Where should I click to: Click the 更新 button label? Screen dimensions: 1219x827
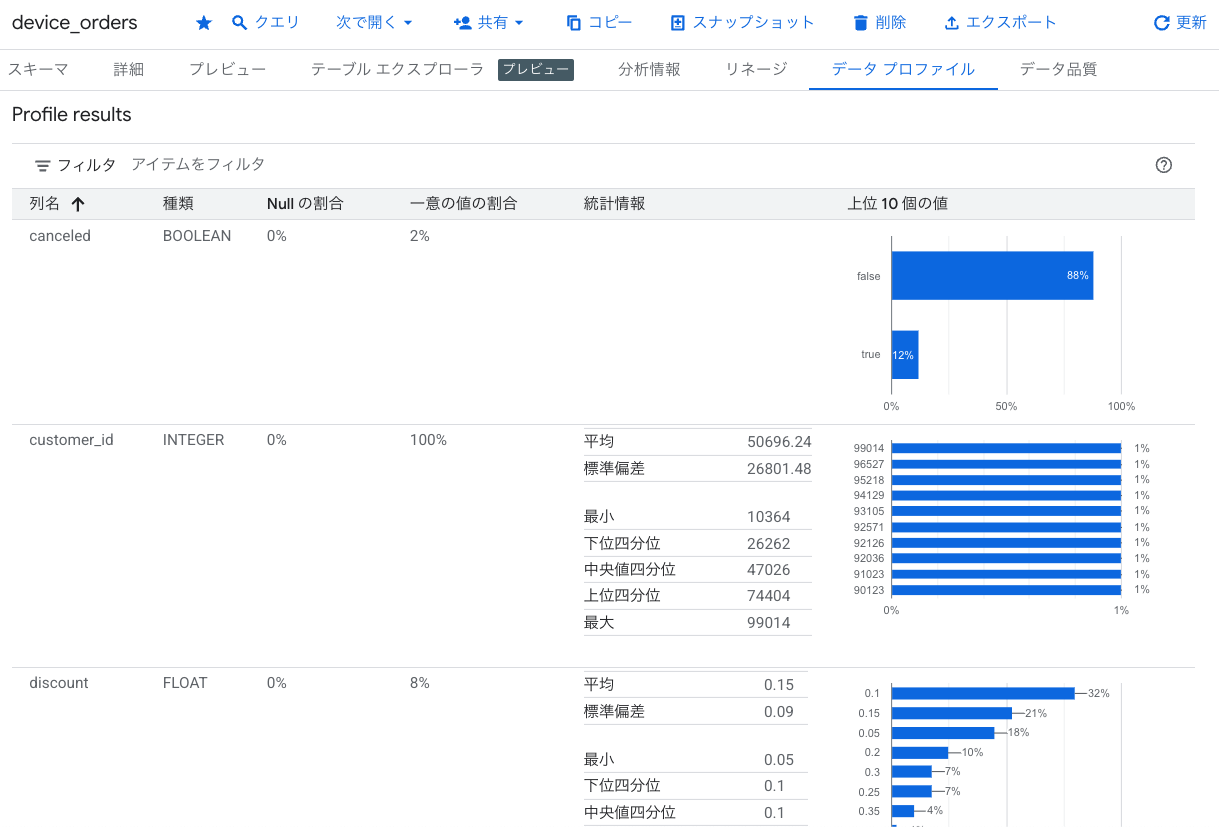[x=1192, y=22]
